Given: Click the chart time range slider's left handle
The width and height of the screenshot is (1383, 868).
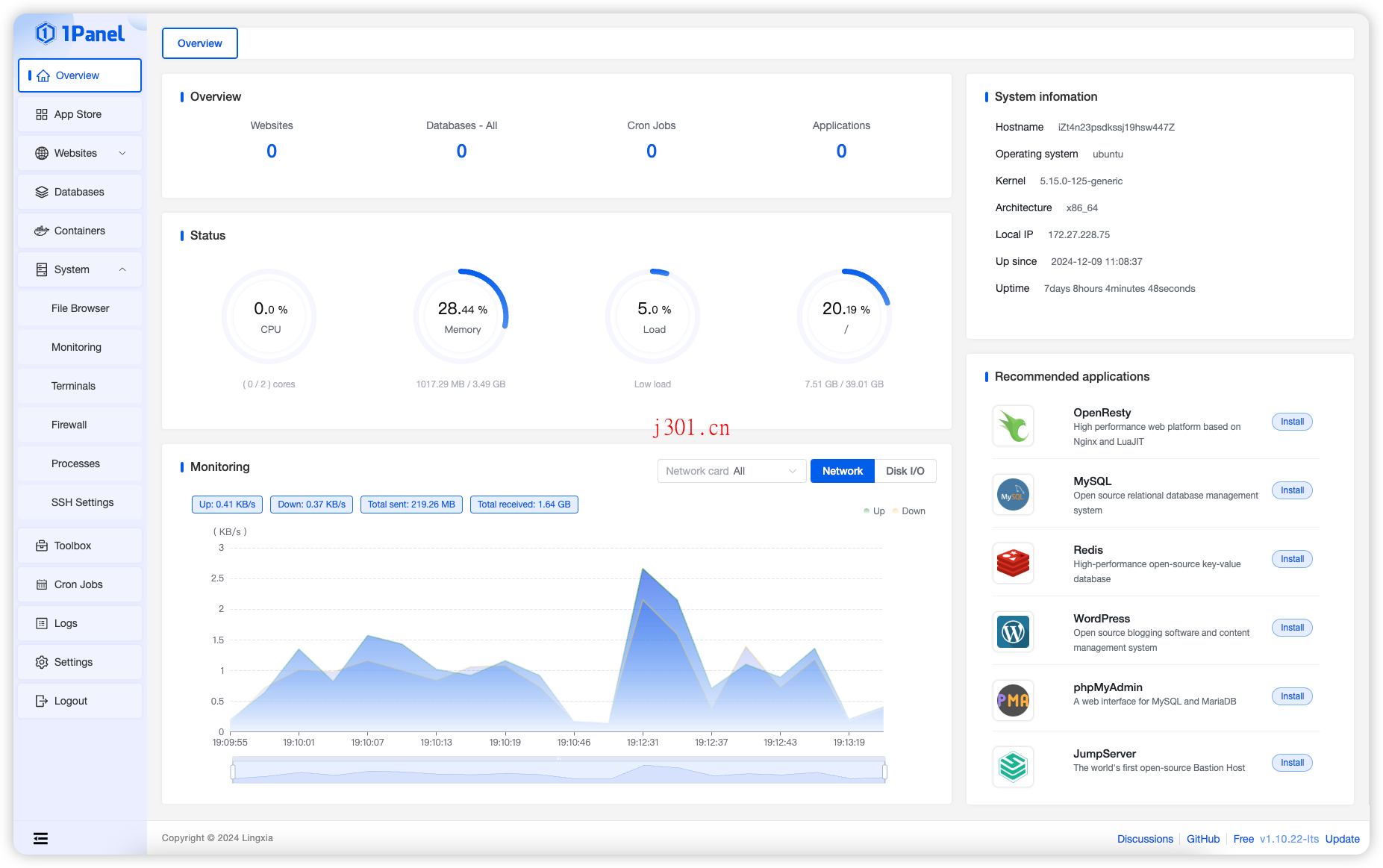Looking at the screenshot, I should click(x=234, y=771).
